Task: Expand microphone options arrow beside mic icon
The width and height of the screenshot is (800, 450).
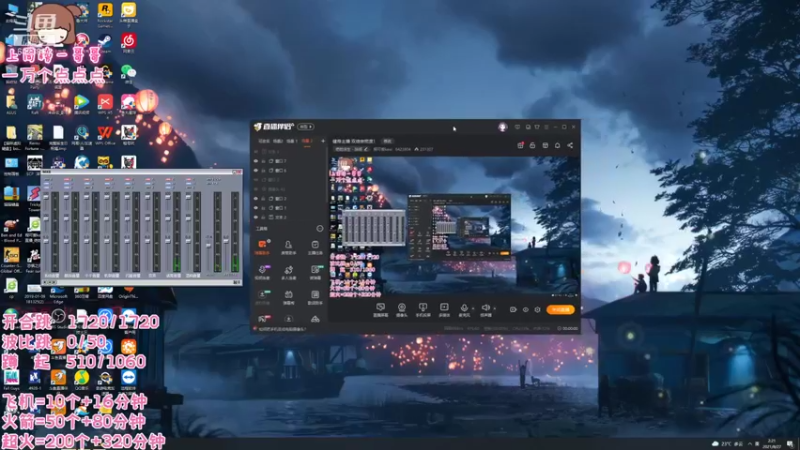Action: (x=473, y=308)
